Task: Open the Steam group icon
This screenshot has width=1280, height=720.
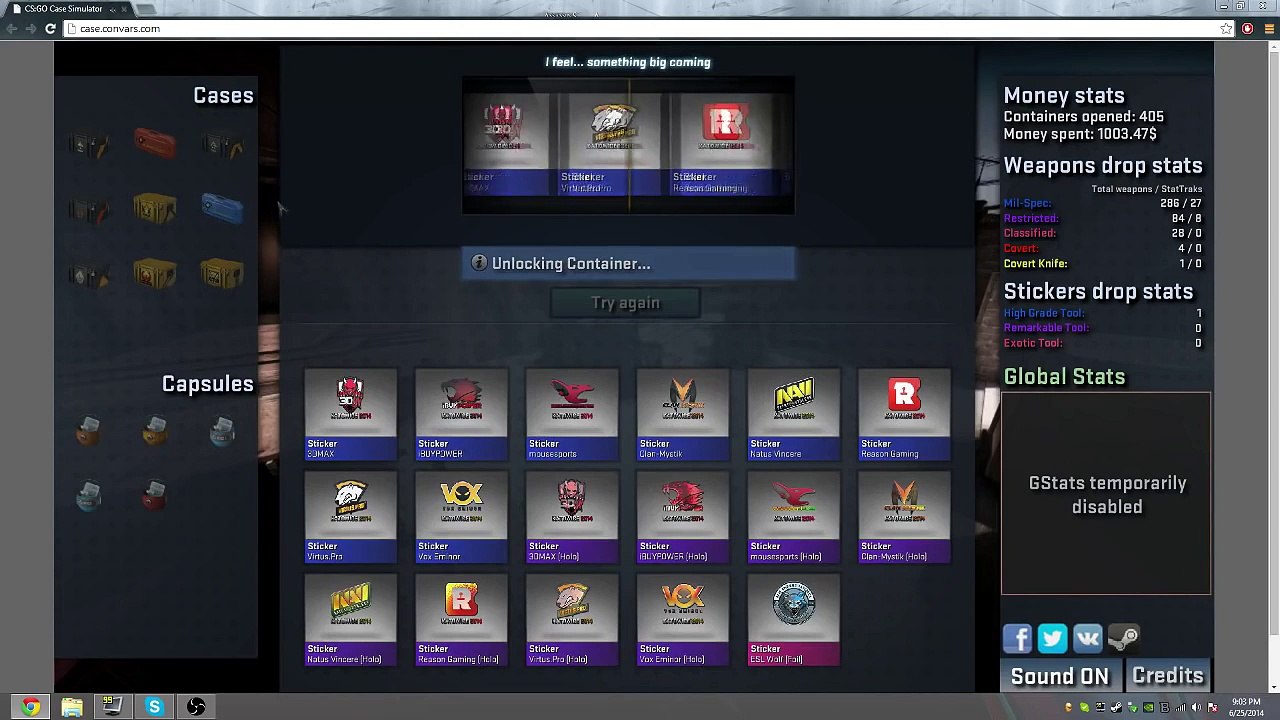Action: [1123, 638]
